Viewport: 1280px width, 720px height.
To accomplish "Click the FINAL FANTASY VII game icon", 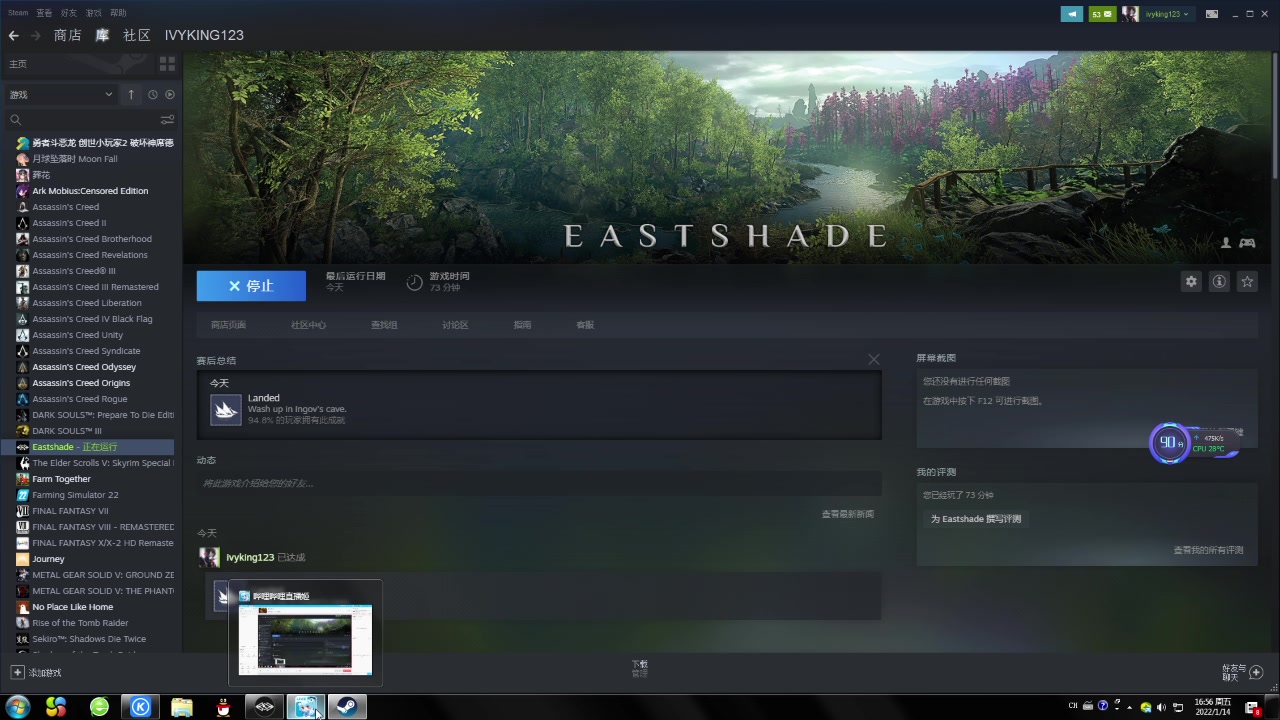I will click(22, 511).
